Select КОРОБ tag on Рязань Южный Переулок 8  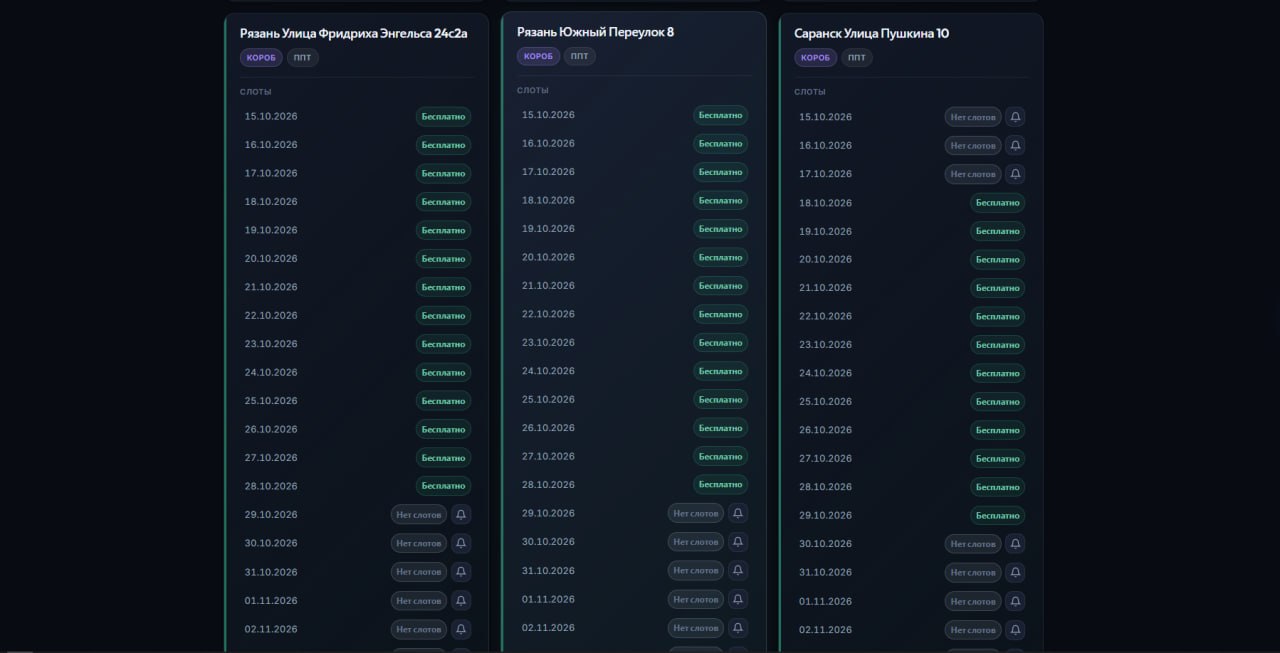click(x=538, y=56)
